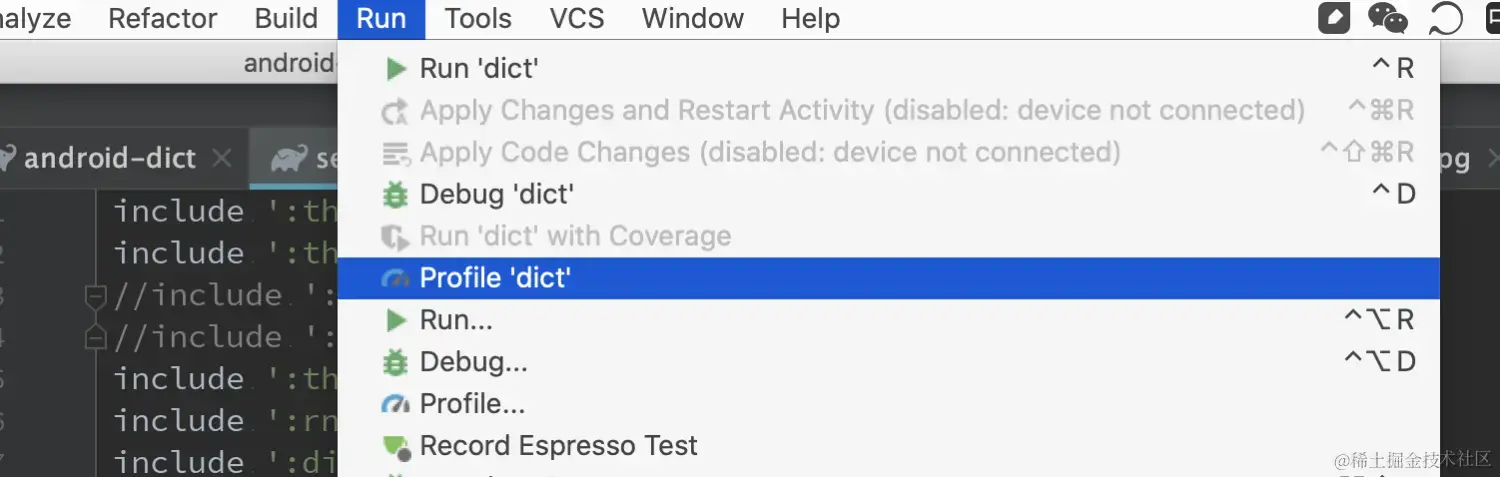This screenshot has width=1500, height=477.
Task: Close the android-dict editor tab
Action: (222, 158)
